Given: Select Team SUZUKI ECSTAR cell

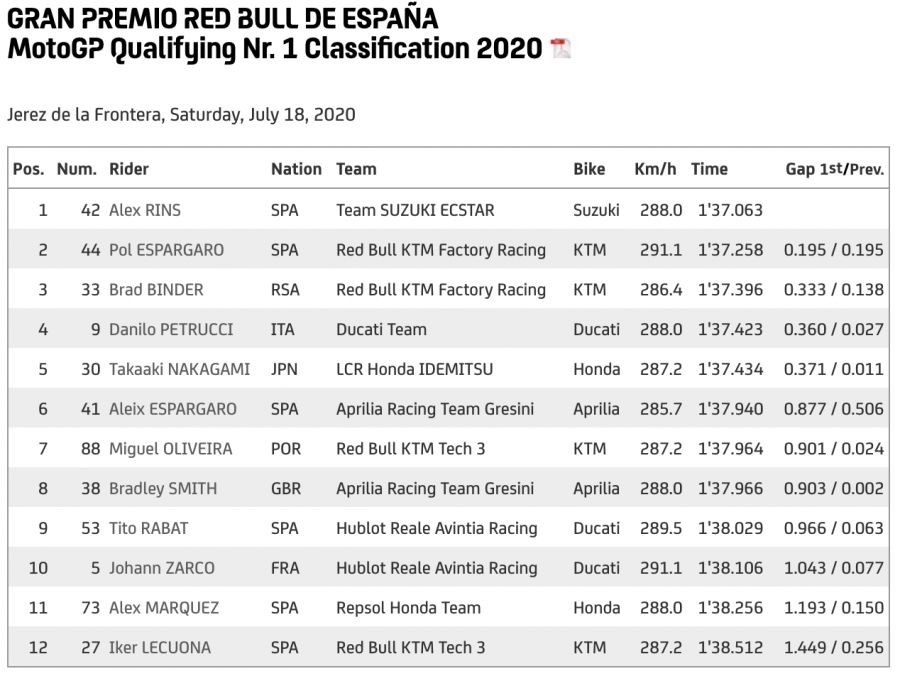Looking at the screenshot, I should 415,210.
